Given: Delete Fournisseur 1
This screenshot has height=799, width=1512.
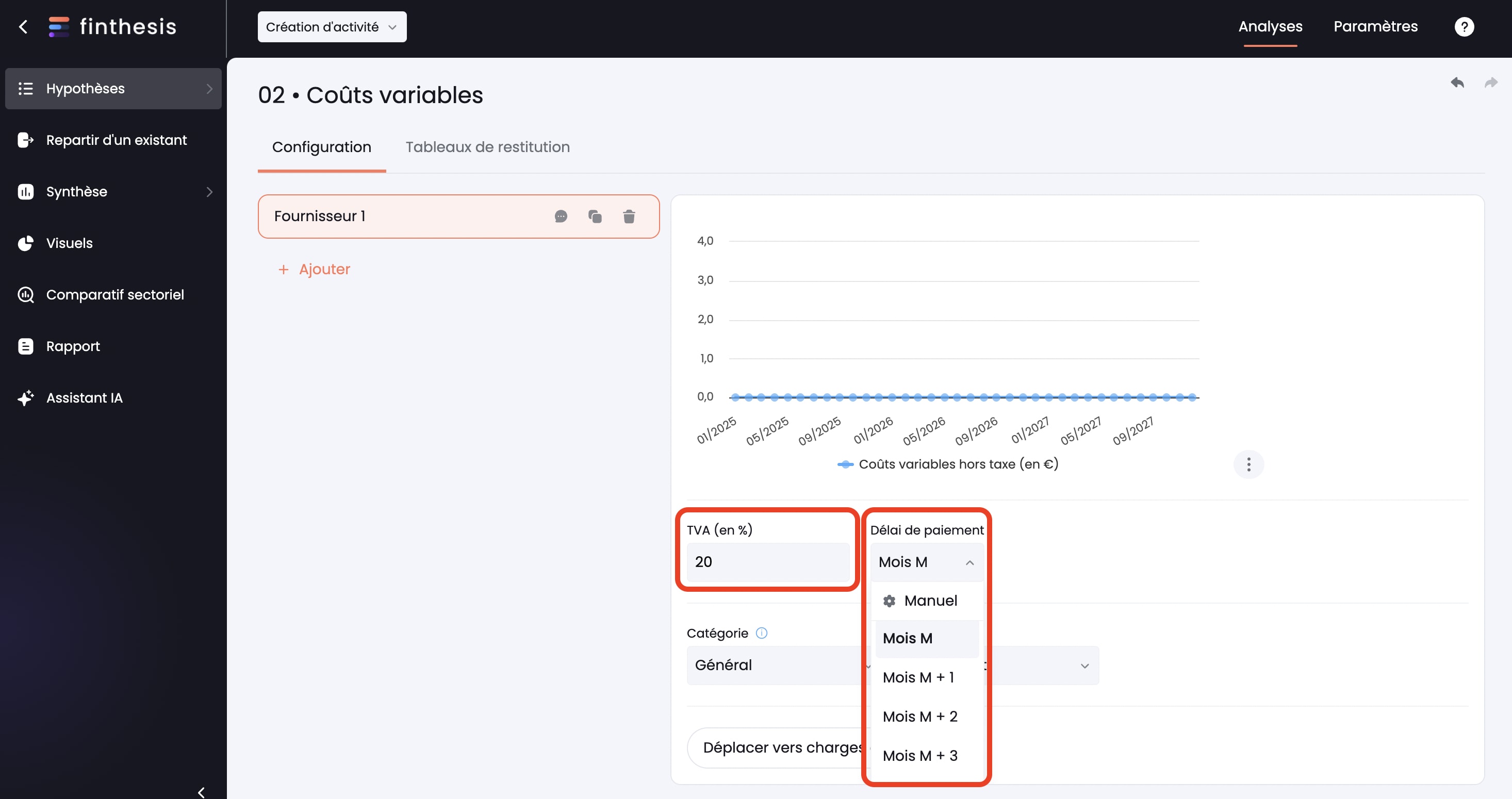Looking at the screenshot, I should (629, 217).
